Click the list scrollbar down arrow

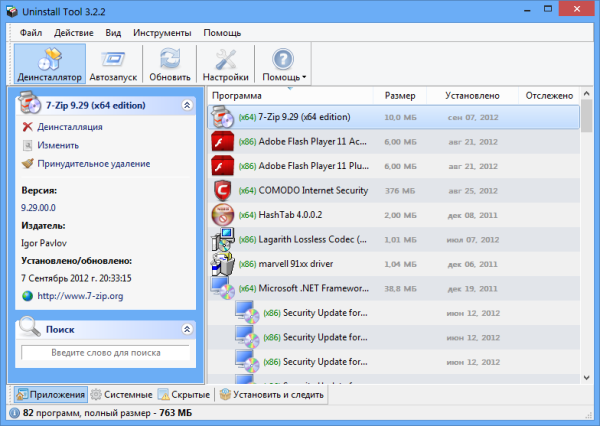coord(587,378)
